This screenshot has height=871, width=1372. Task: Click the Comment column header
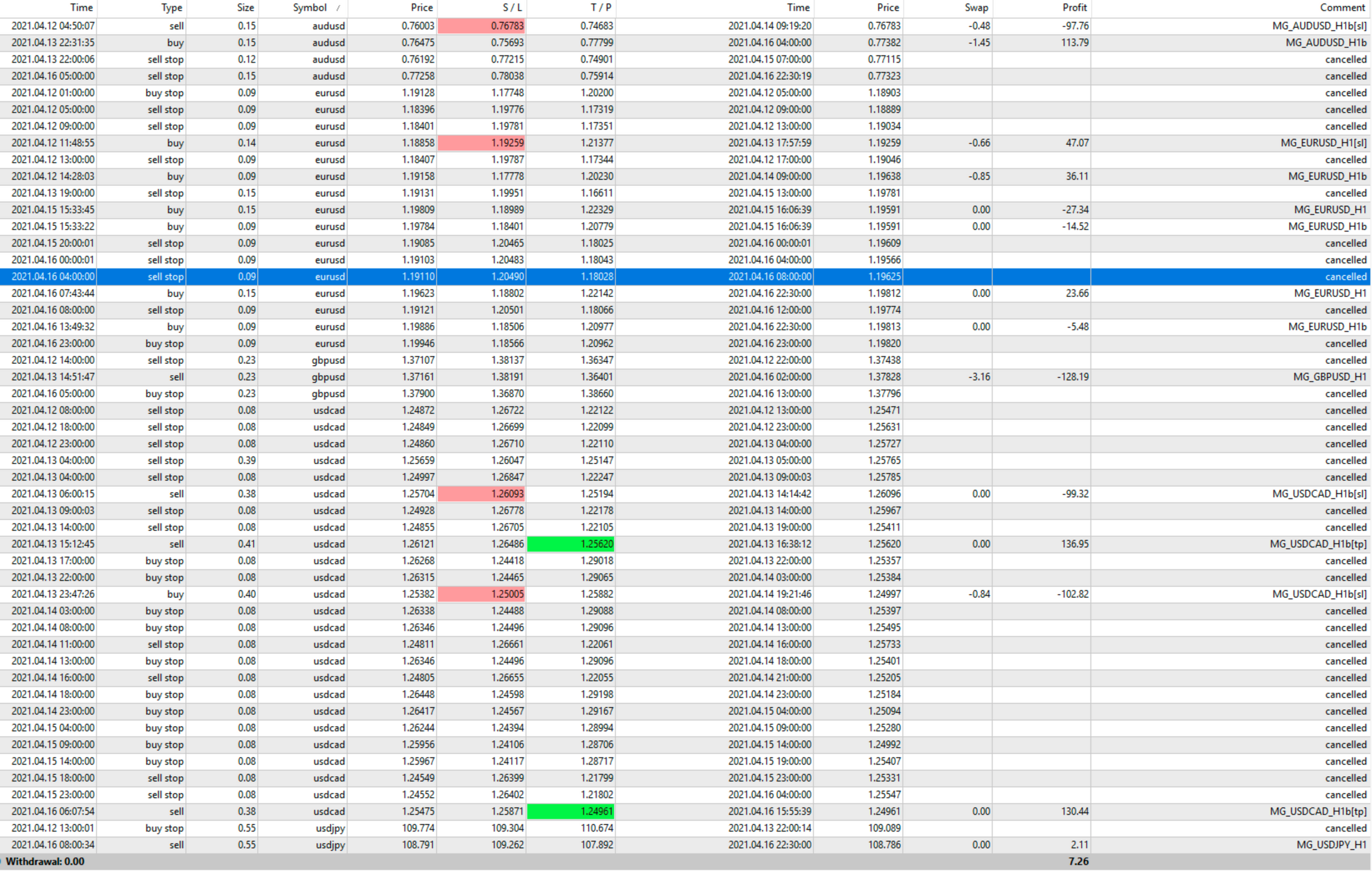pyautogui.click(x=1342, y=8)
